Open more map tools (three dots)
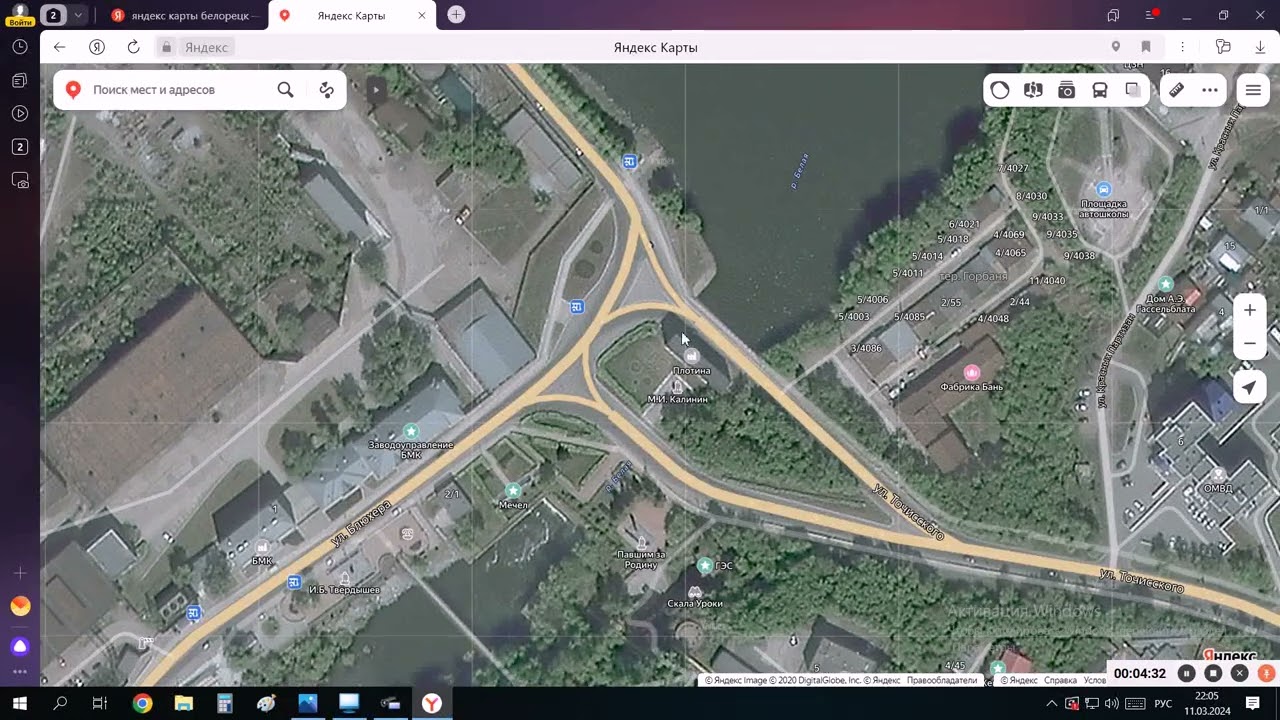The image size is (1280, 720). click(1210, 90)
